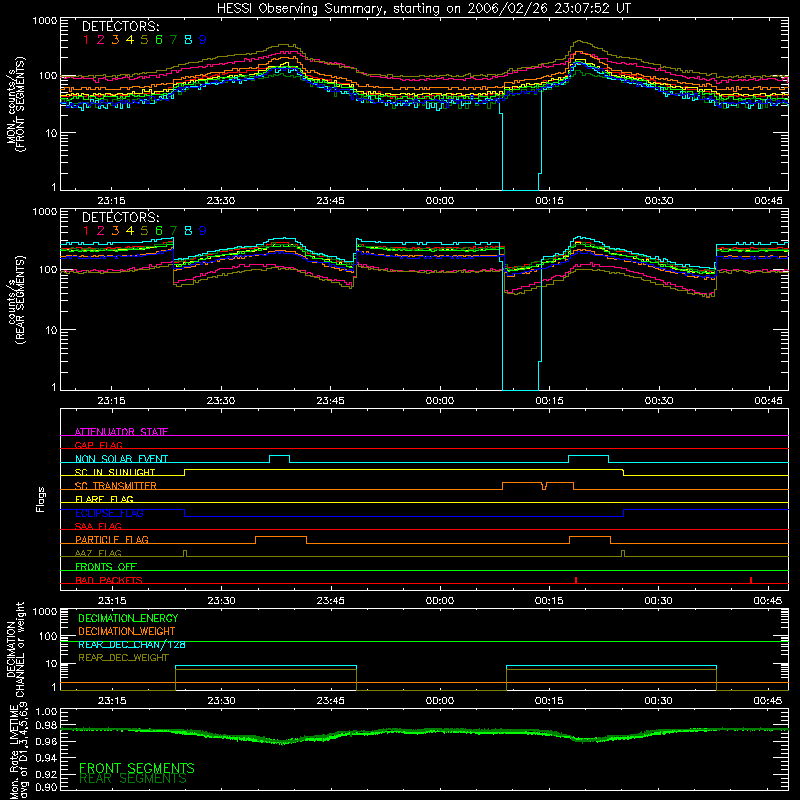This screenshot has width=800, height=800.
Task: Click the BAD_PACKETS flag label
Action: (x=109, y=580)
